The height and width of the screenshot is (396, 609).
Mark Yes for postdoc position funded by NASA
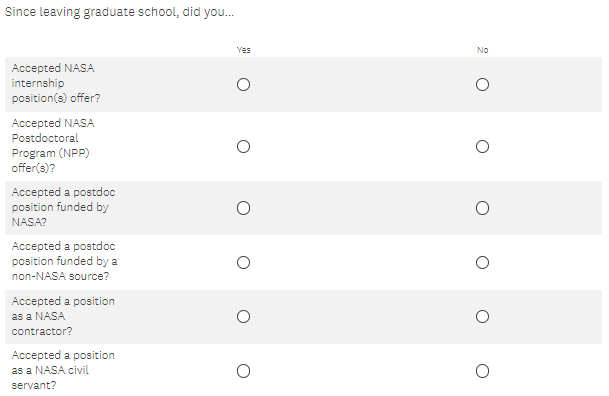coord(243,208)
